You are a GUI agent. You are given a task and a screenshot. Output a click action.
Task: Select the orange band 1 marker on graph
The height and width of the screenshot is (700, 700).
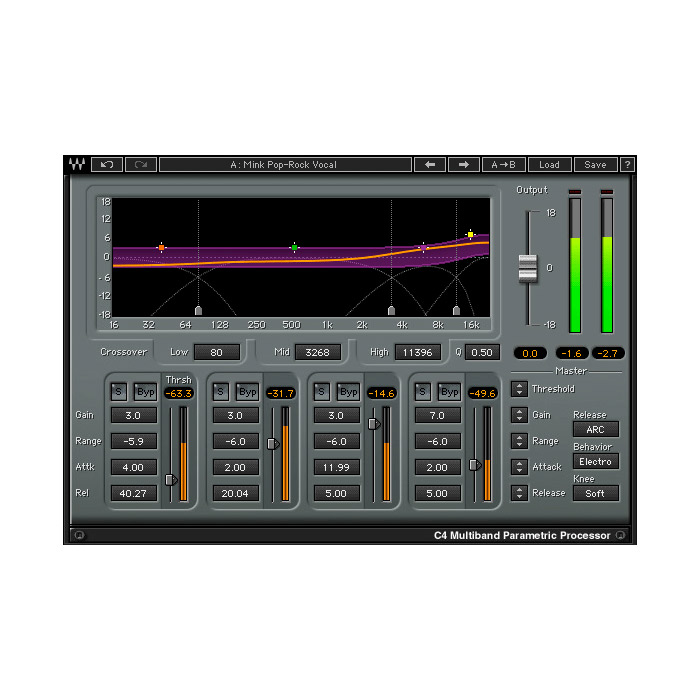click(161, 247)
